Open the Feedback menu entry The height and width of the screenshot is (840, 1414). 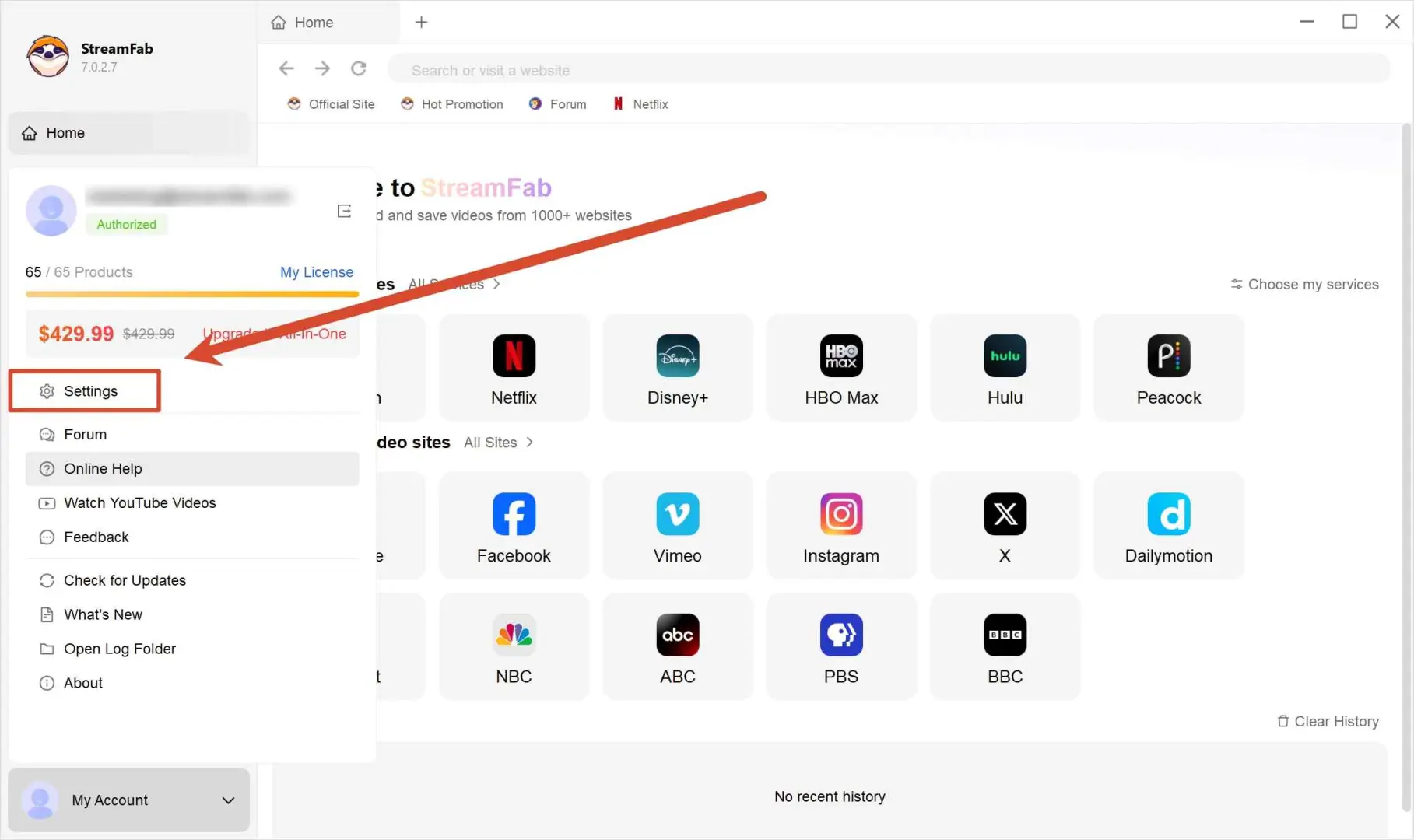tap(192, 537)
